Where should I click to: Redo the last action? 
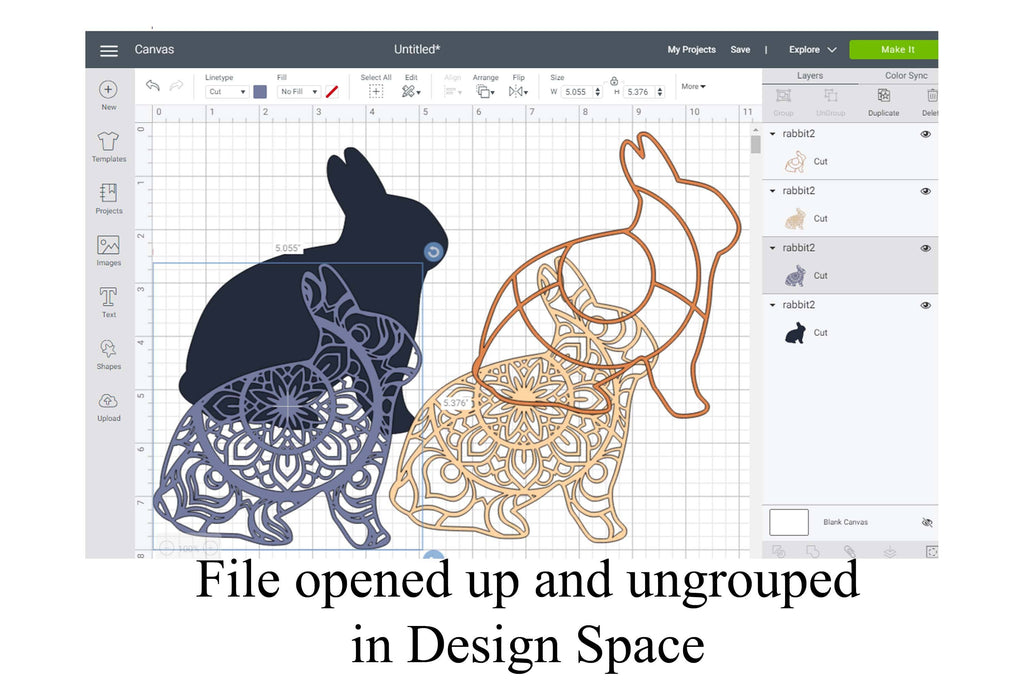tap(176, 86)
